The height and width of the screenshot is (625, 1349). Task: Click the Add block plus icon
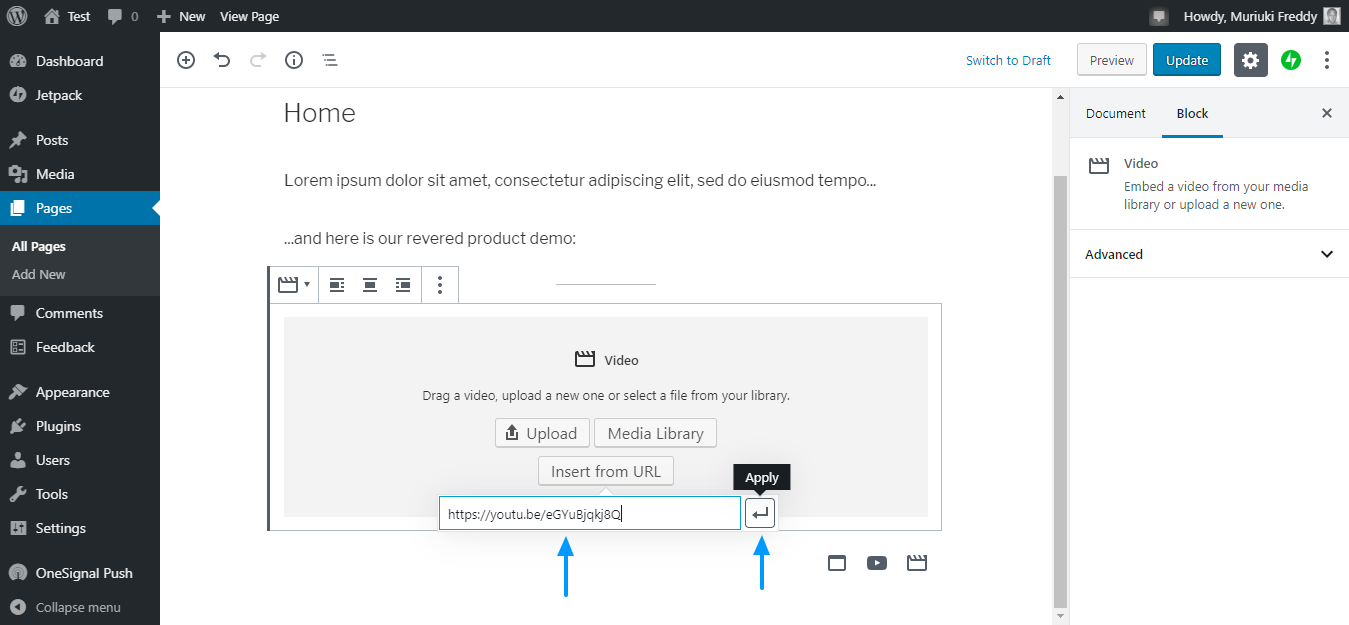pos(186,60)
